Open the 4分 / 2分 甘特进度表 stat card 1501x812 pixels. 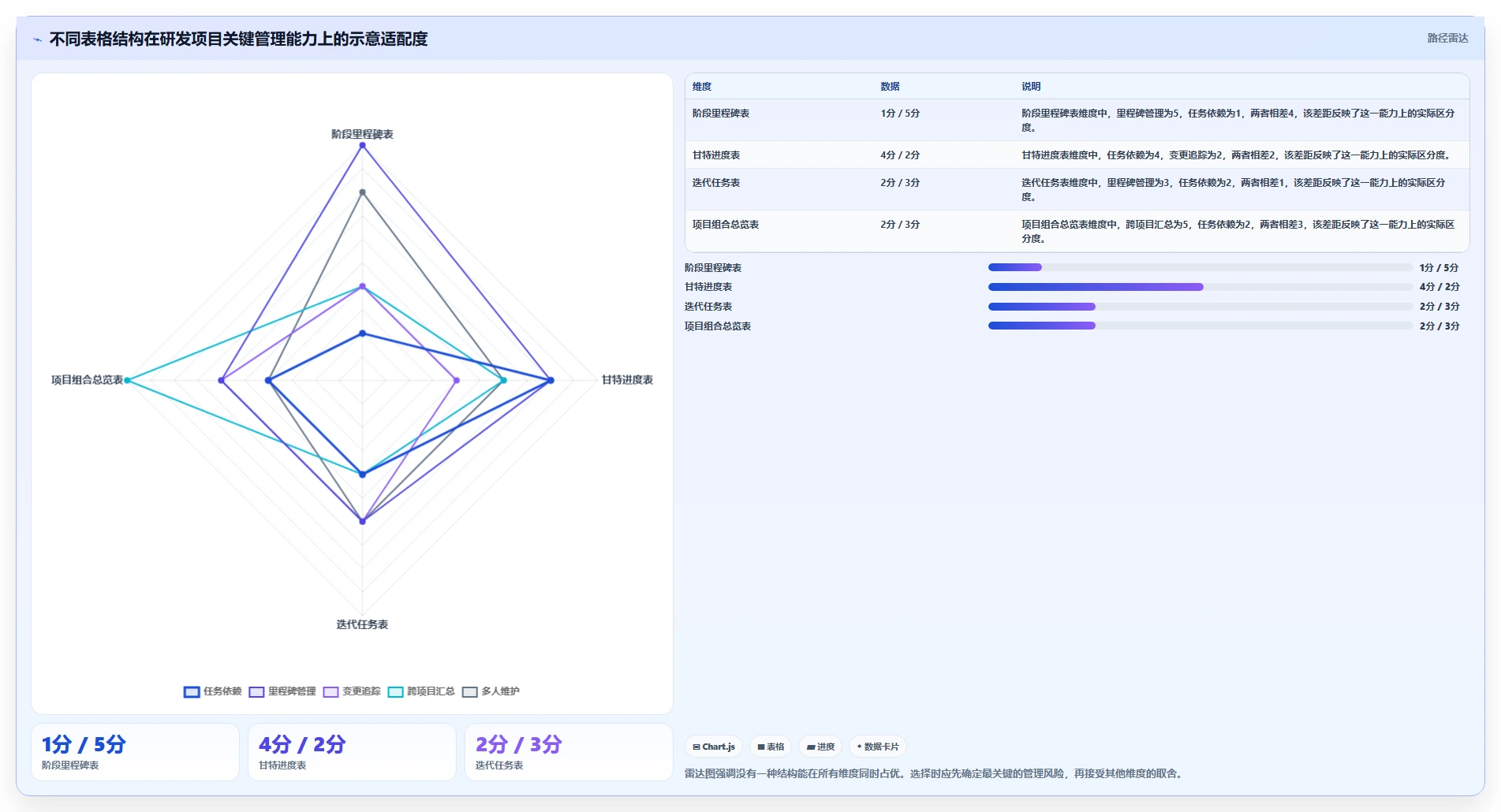(x=352, y=752)
